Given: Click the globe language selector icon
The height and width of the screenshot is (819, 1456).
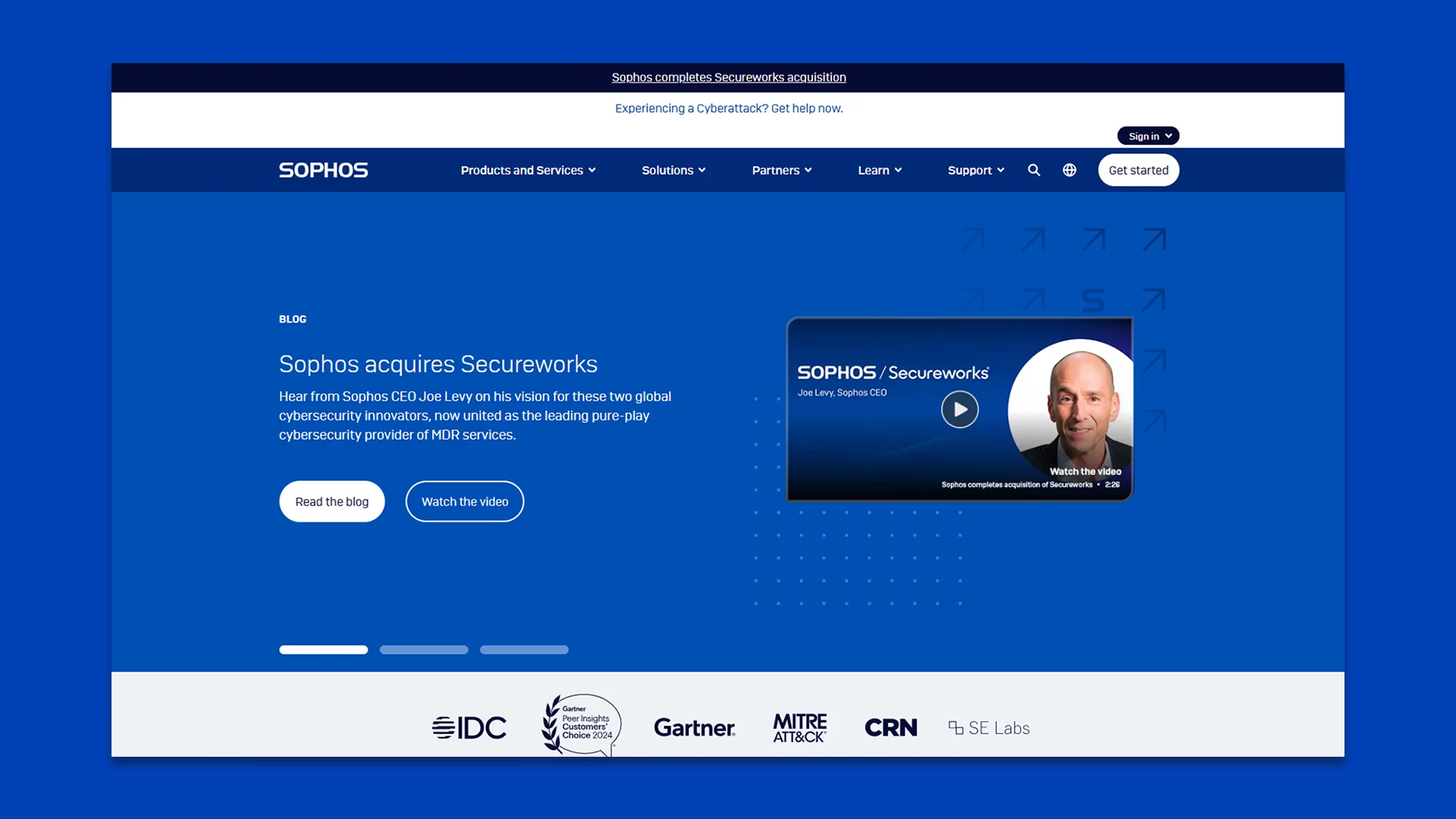Looking at the screenshot, I should tap(1069, 170).
